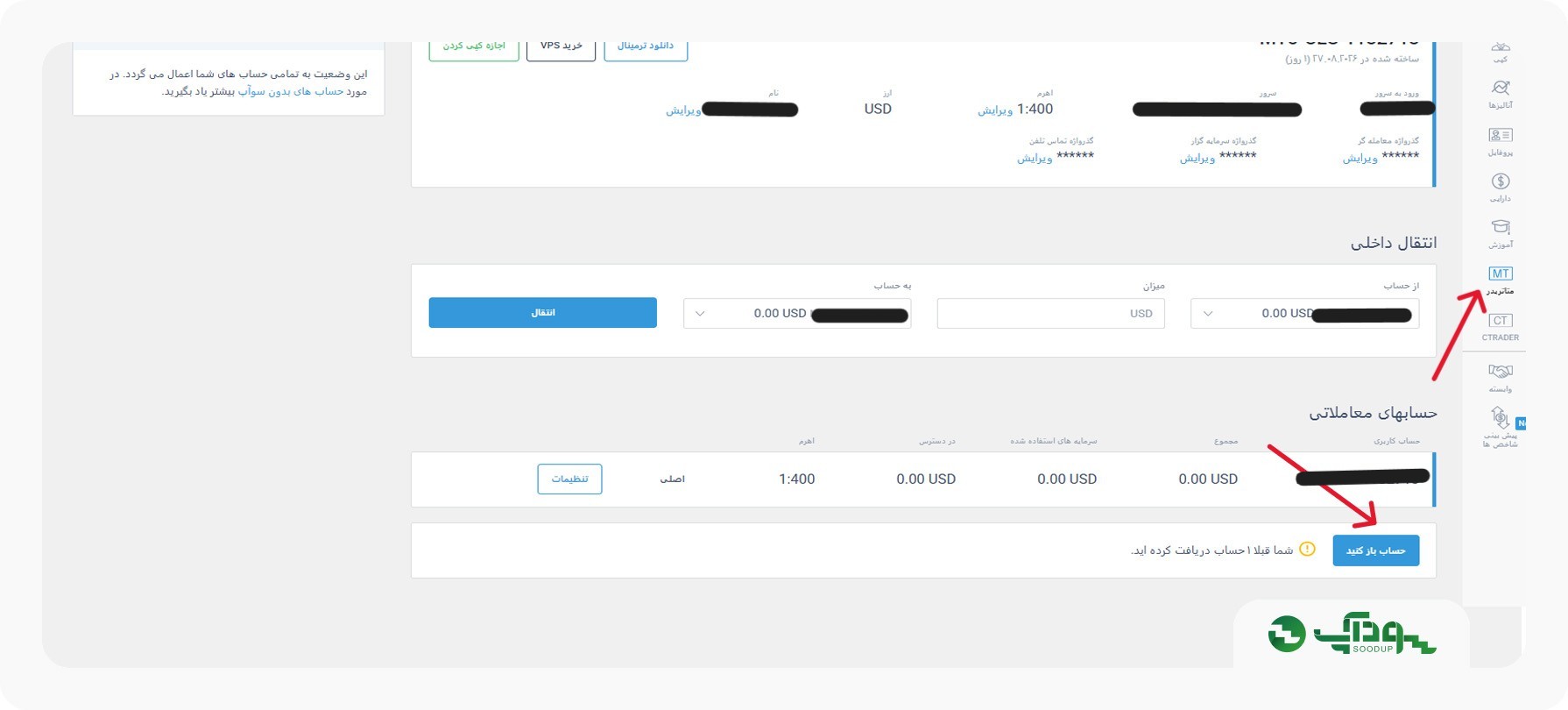This screenshot has height=710, width=1568.
Task: Open the آموزش graduation cap icon
Action: tap(1501, 233)
